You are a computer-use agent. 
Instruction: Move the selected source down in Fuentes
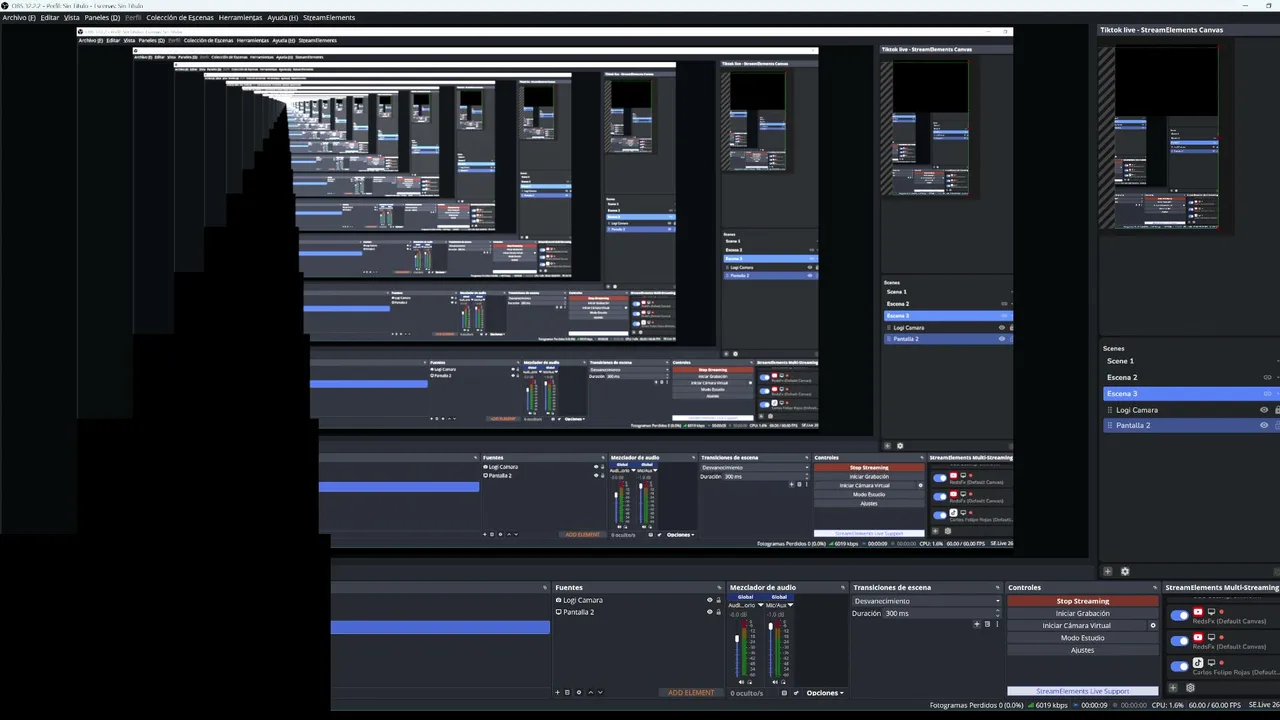601,692
